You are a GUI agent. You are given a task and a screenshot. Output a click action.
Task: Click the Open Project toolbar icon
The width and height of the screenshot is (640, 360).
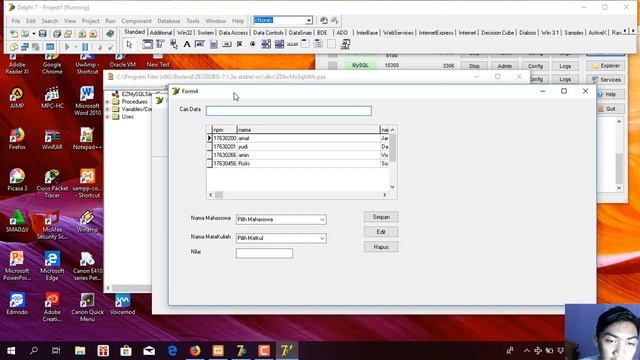click(x=68, y=34)
